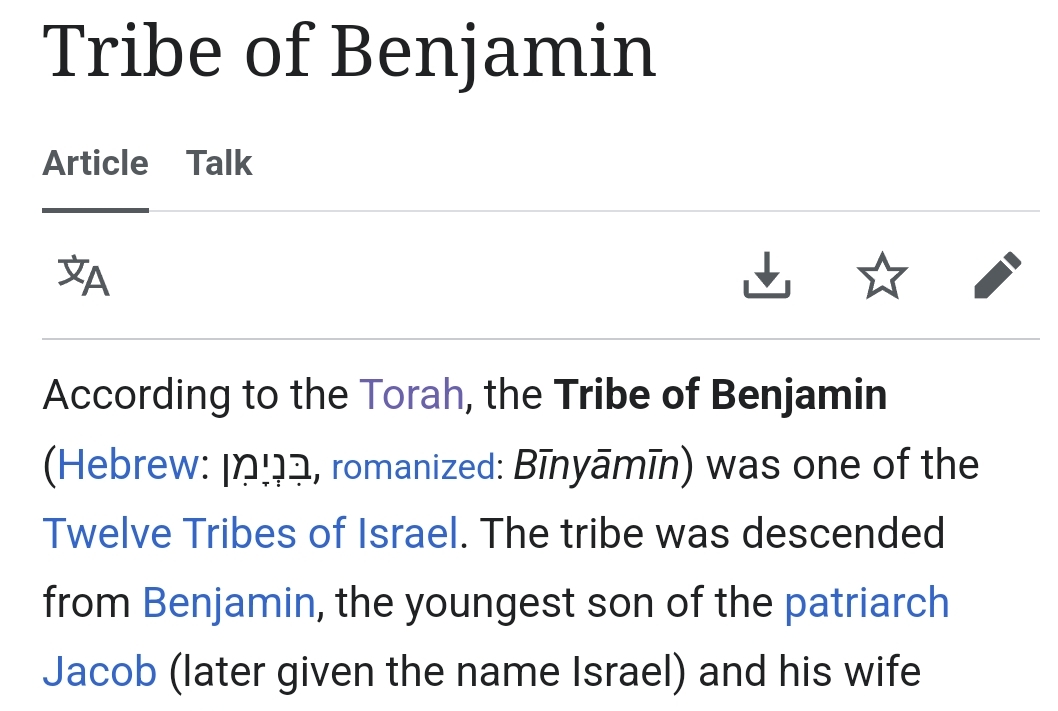This screenshot has width=1058, height=711.
Task: Go to the Jacob article link
Action: [99, 672]
